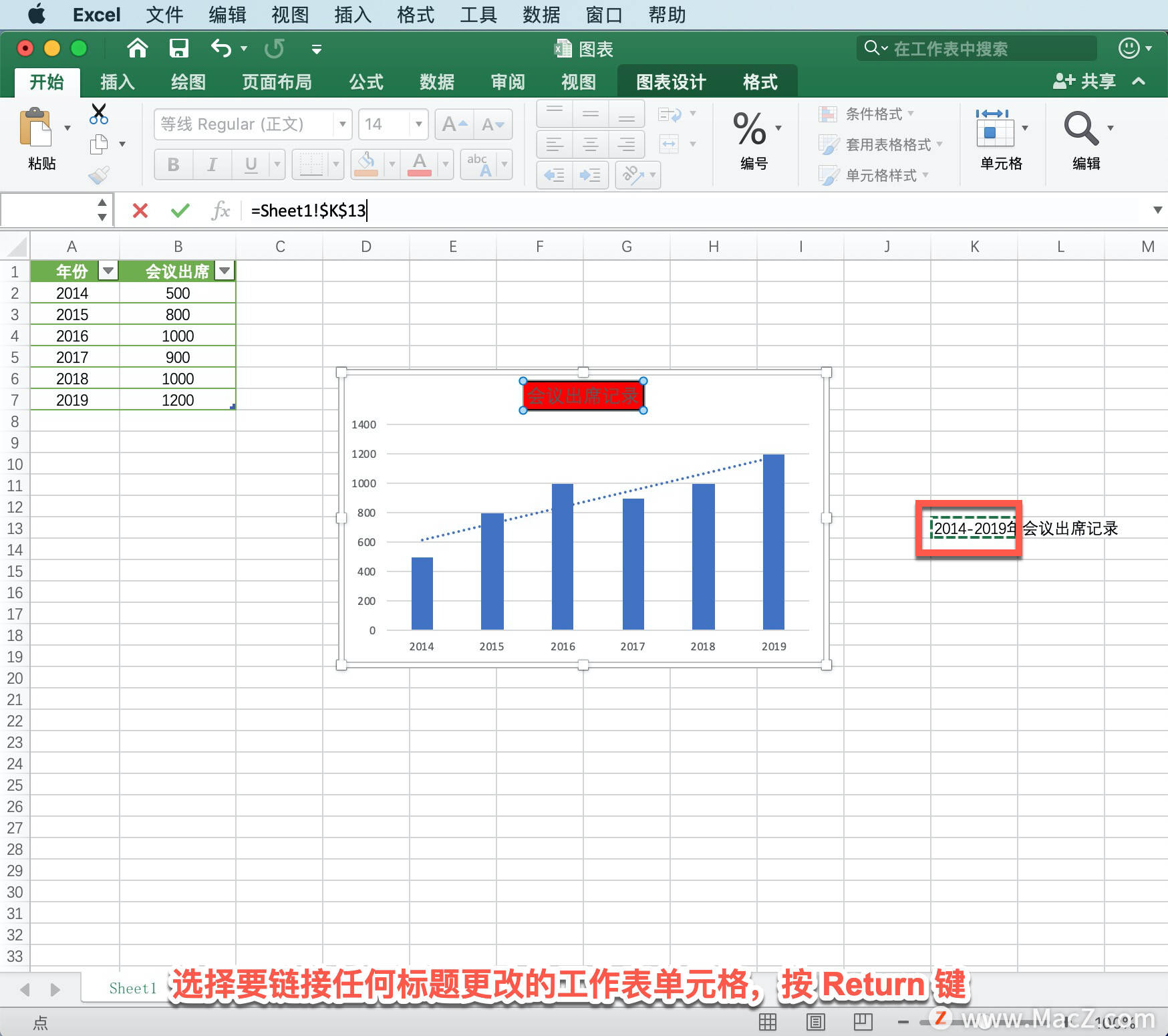
Task: Open the 编辑 magnifier search group
Action: pos(1082,128)
